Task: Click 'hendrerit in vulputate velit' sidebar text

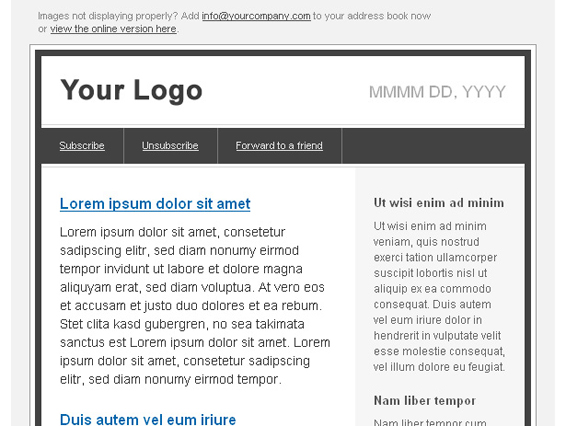Action: (x=437, y=336)
